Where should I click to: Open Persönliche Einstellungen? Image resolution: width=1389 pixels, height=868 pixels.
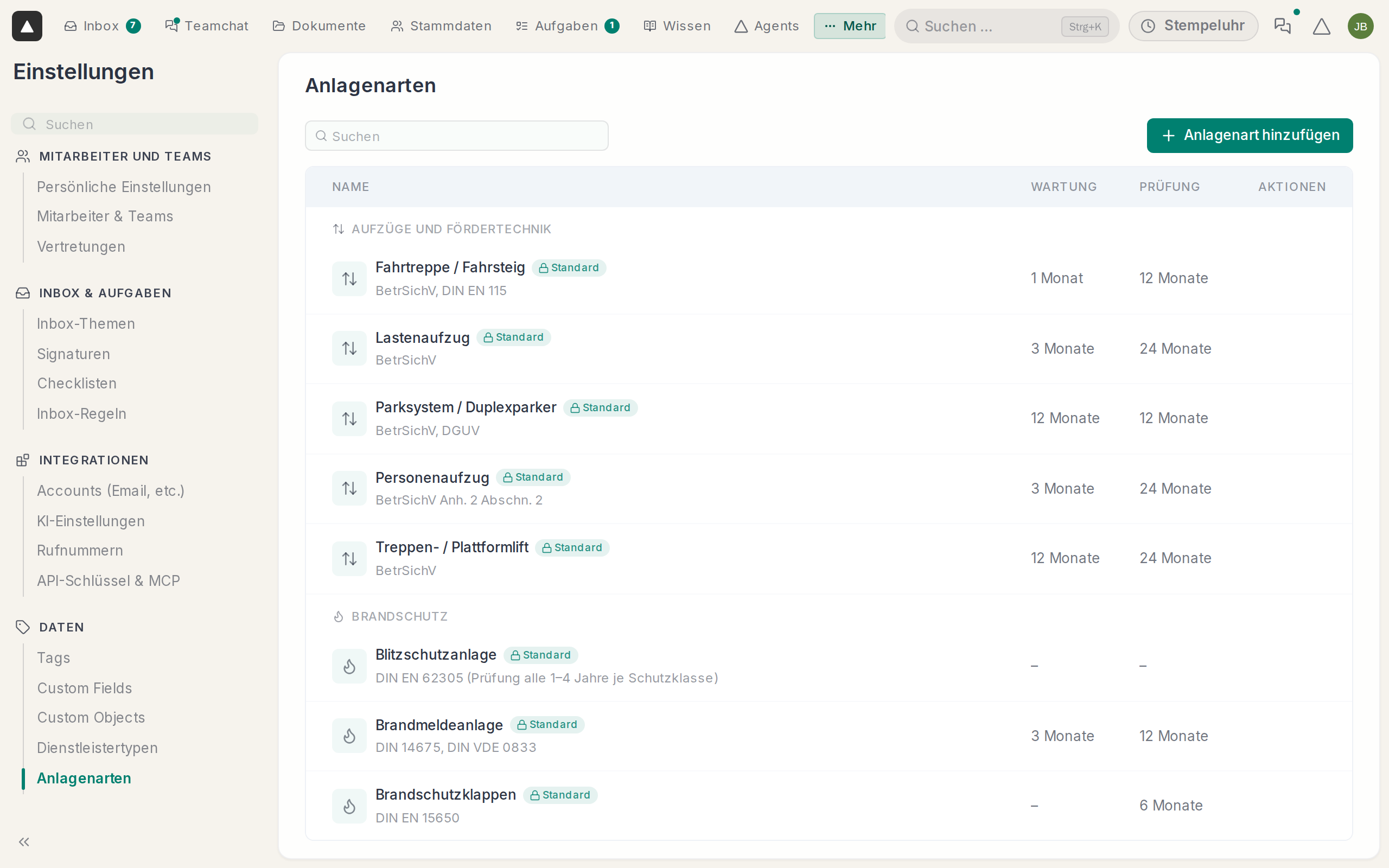124,187
